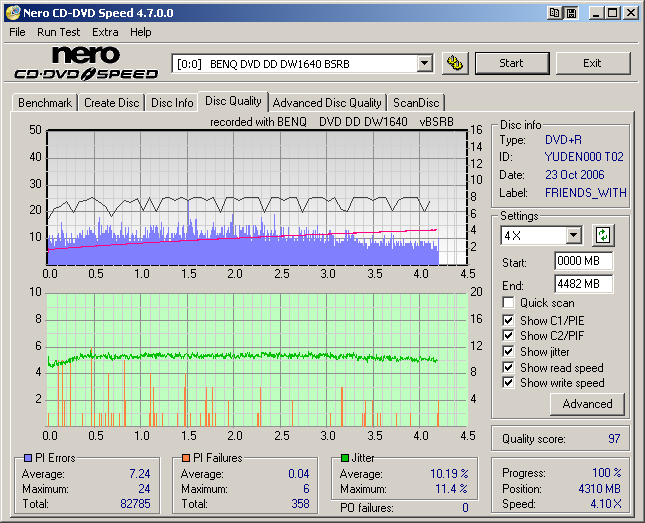Open the Run Test menu
The image size is (645, 523).
coord(58,32)
